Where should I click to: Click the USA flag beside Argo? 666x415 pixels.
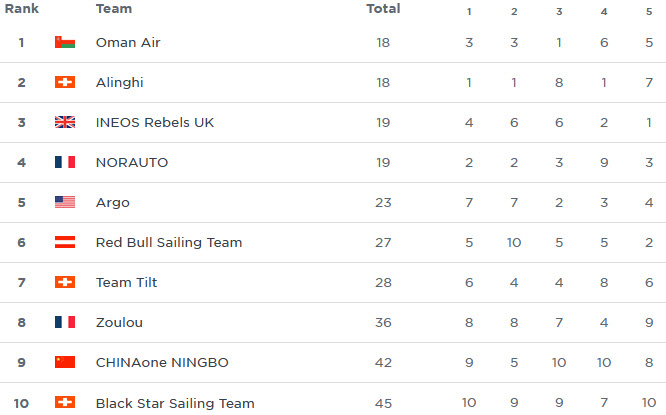tap(65, 202)
